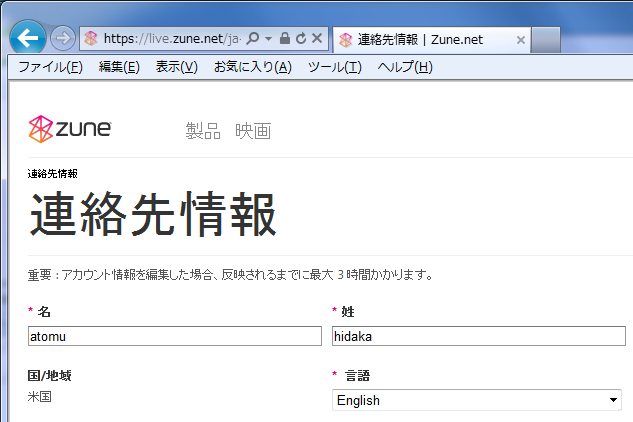Click the Zune favicon in address bar
Viewport: 633px width, 422px height.
click(91, 39)
